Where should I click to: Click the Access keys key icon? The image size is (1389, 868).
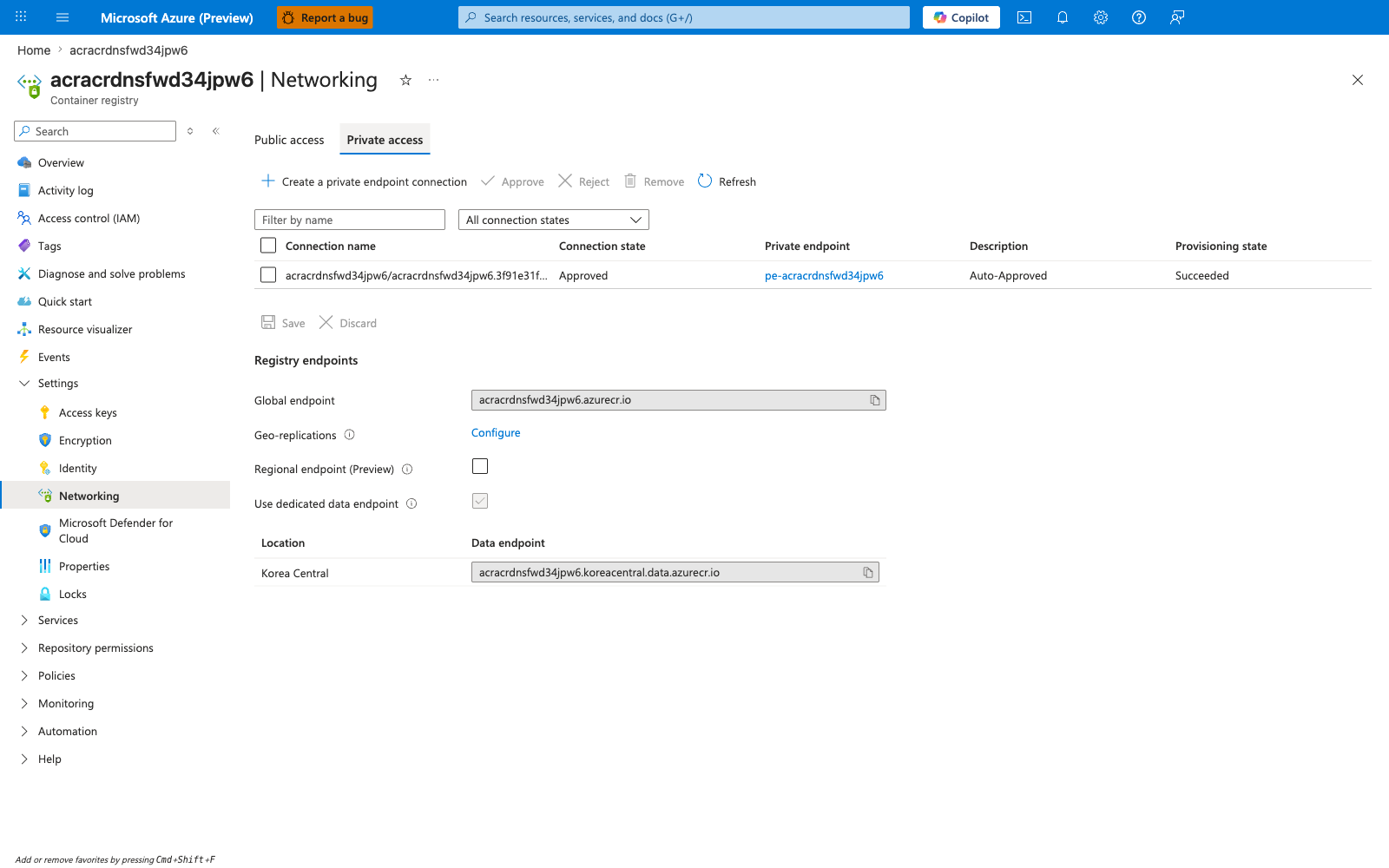click(x=45, y=412)
